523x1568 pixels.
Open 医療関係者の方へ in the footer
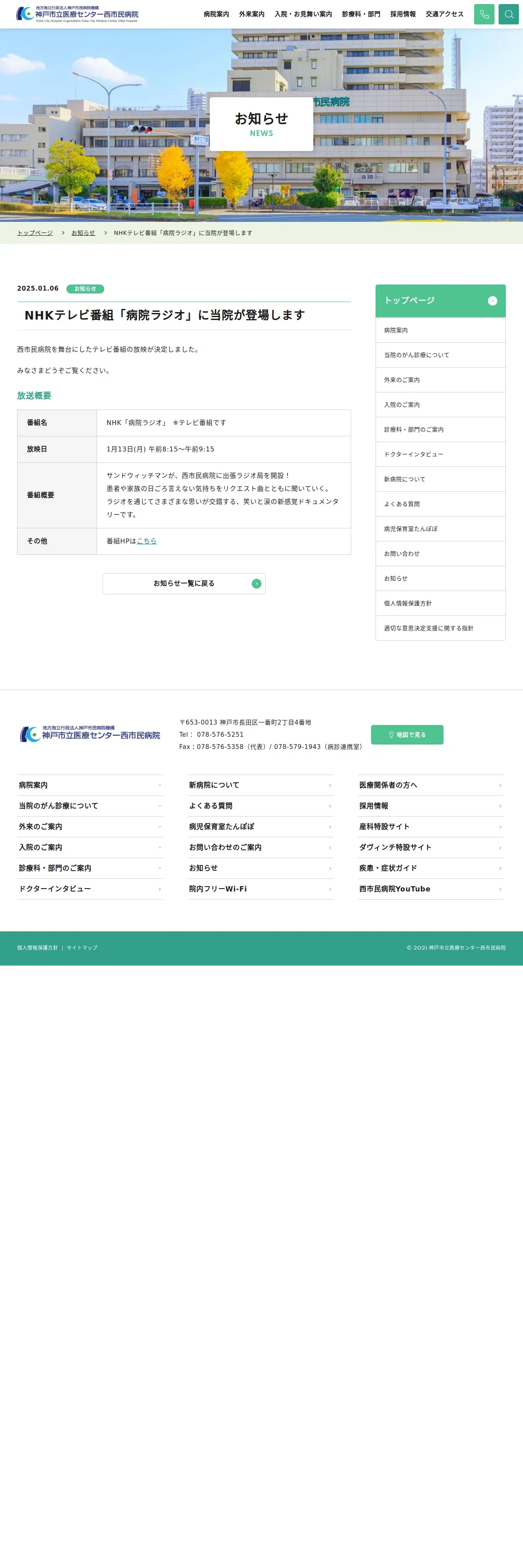(x=431, y=785)
